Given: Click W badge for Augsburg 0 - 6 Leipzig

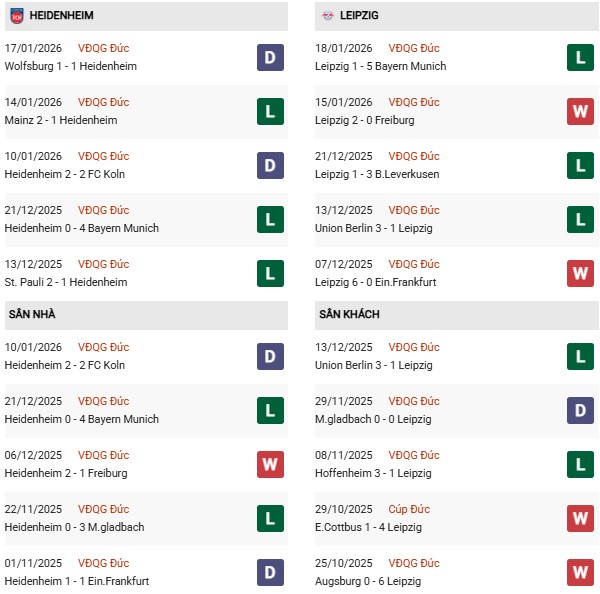Looking at the screenshot, I should coord(580,573).
